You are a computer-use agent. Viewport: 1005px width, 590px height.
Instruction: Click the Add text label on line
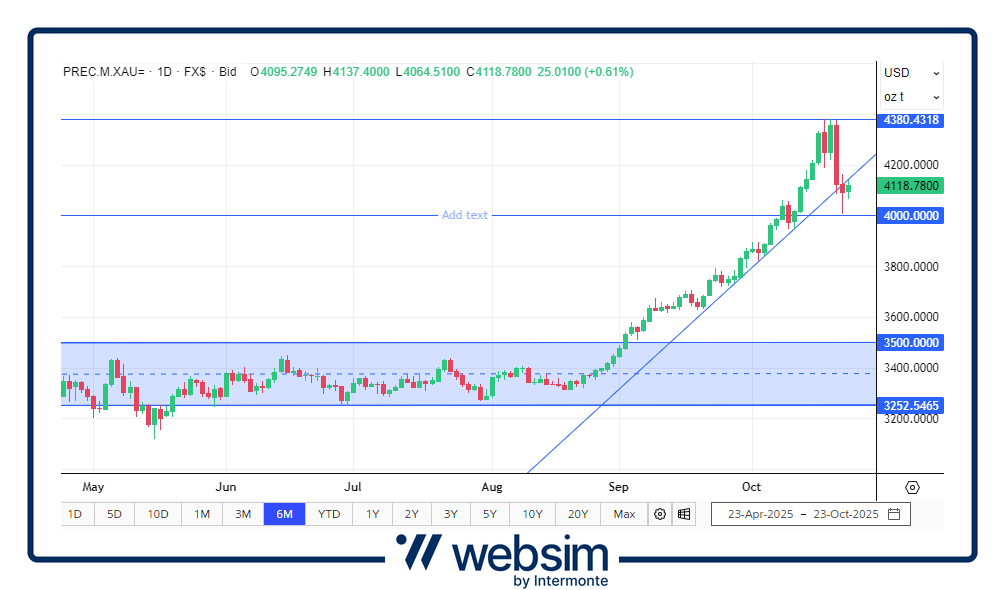point(465,215)
